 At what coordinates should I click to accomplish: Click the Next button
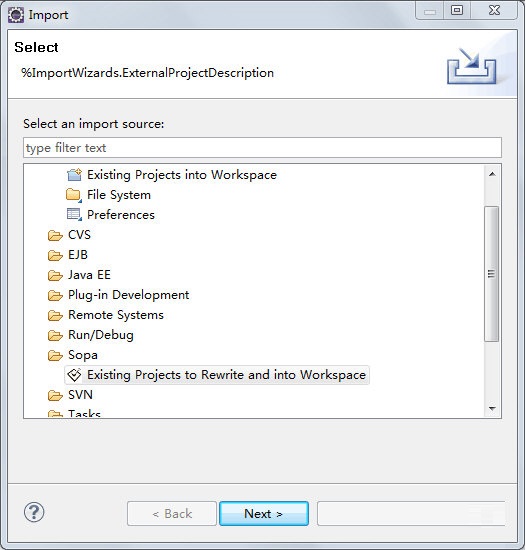(x=264, y=514)
